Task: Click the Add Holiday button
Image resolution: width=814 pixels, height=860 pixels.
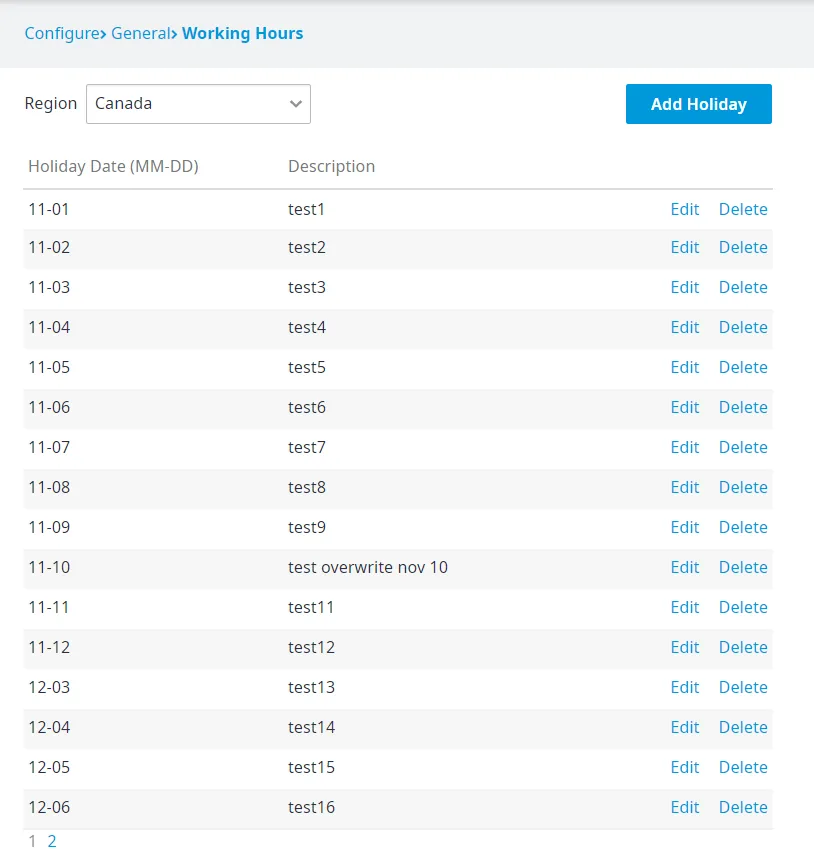Action: coord(698,104)
